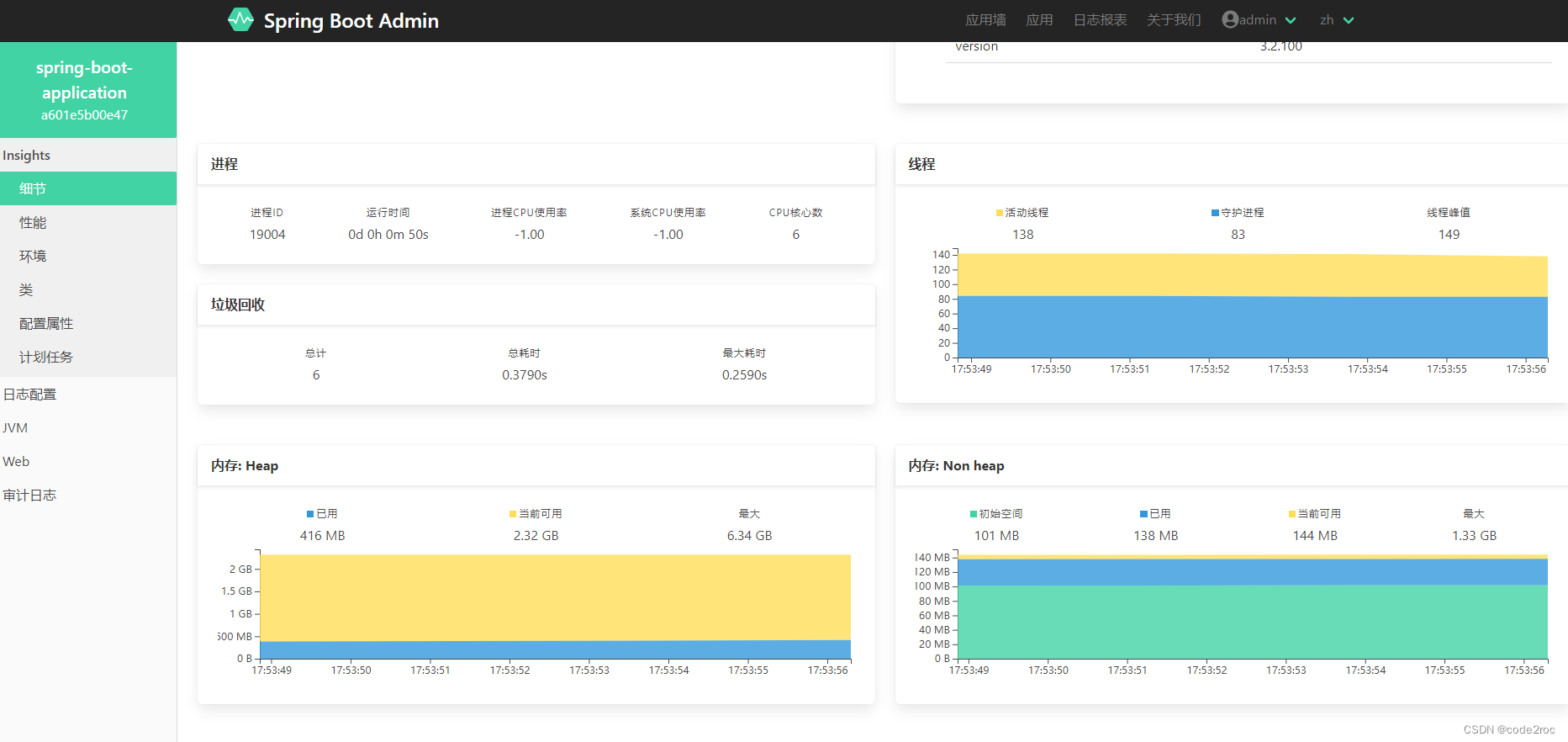Viewport: 1568px width, 742px height.
Task: Click the 系统CPU使用率 label
Action: click(x=668, y=213)
